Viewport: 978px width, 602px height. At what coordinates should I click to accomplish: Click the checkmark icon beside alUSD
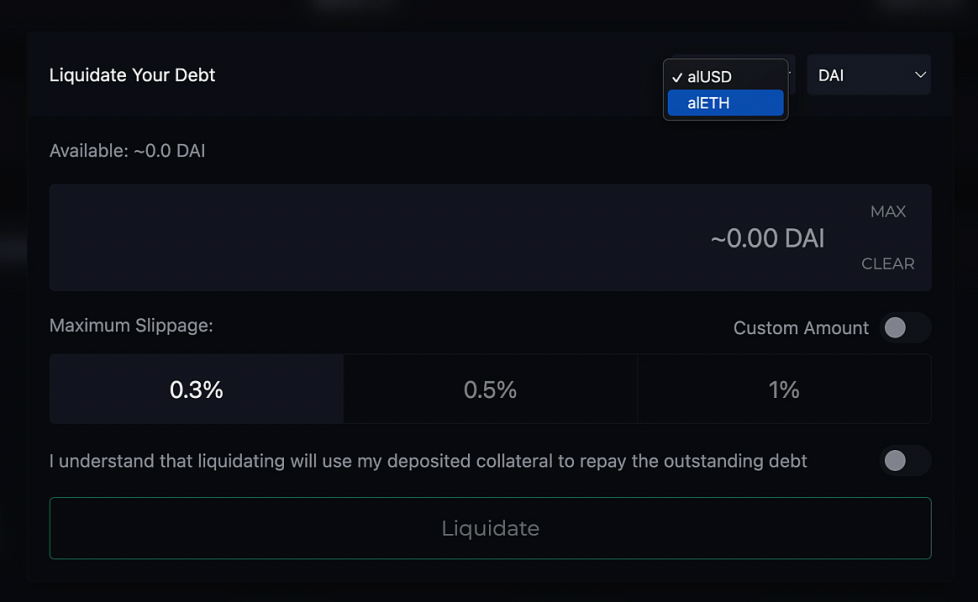click(677, 77)
